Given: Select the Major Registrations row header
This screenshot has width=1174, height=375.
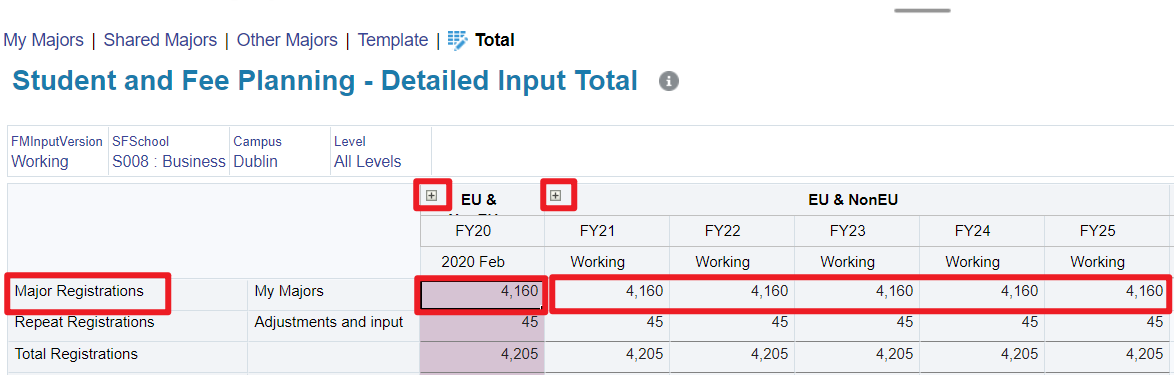Looking at the screenshot, I should pos(79,292).
